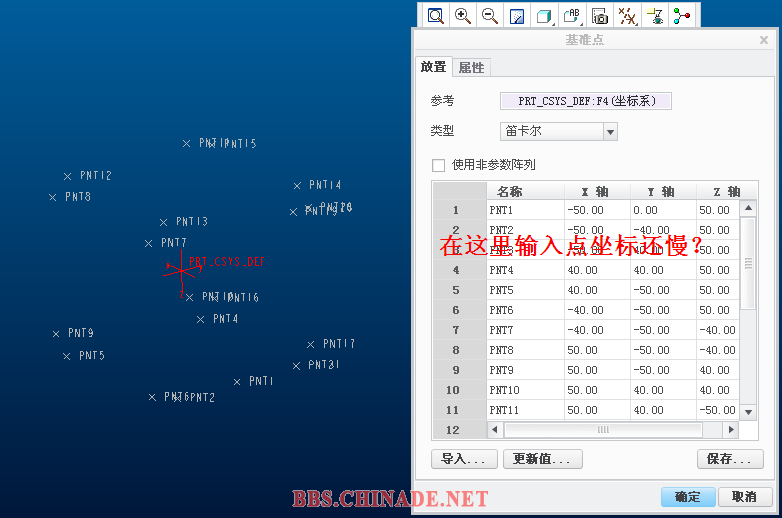Image resolution: width=782 pixels, height=518 pixels.
Task: Click the vertical scrollbar thumb
Action: tap(748, 263)
